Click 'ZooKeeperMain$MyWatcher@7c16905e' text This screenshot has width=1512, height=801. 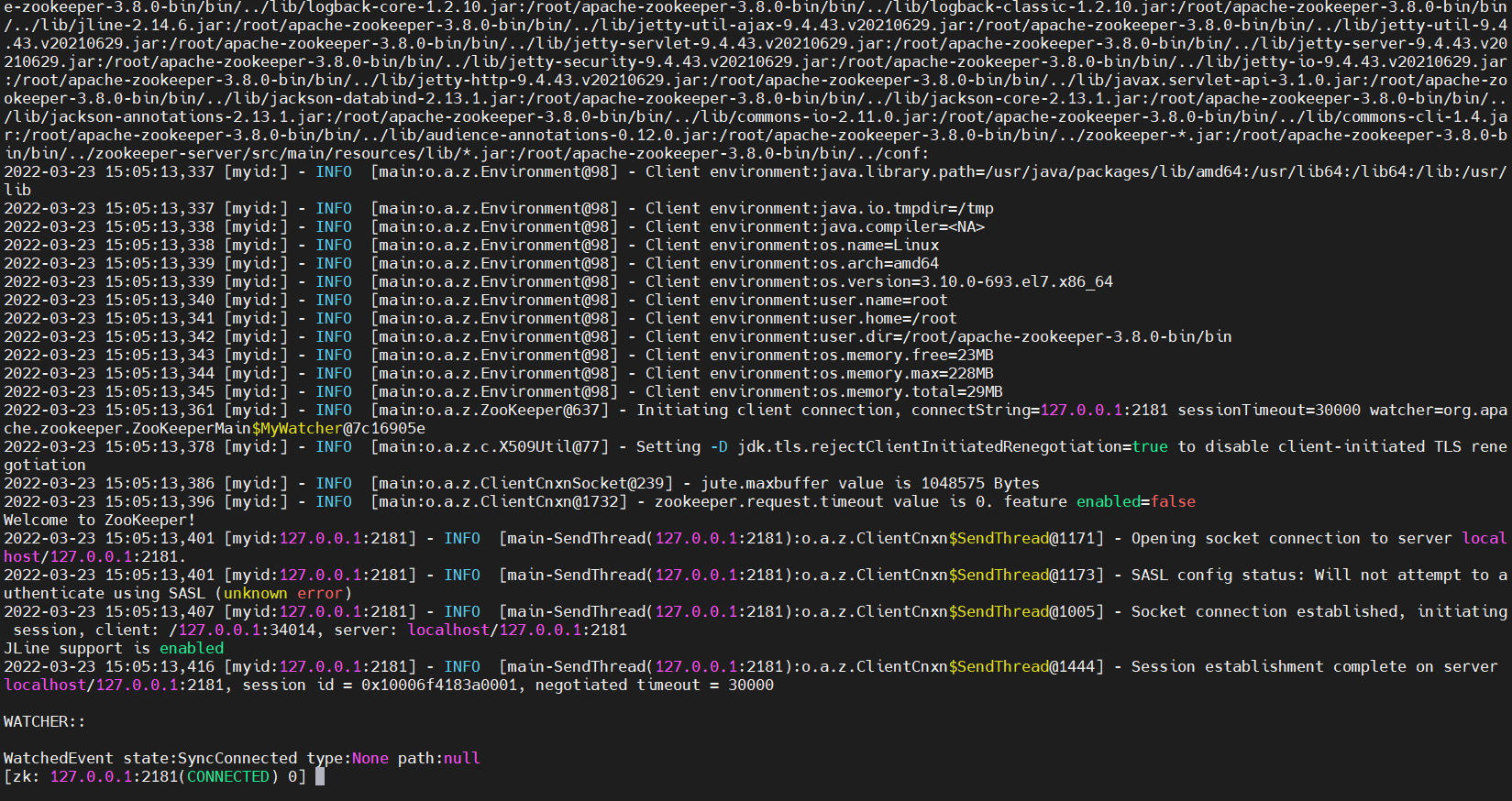[279, 428]
